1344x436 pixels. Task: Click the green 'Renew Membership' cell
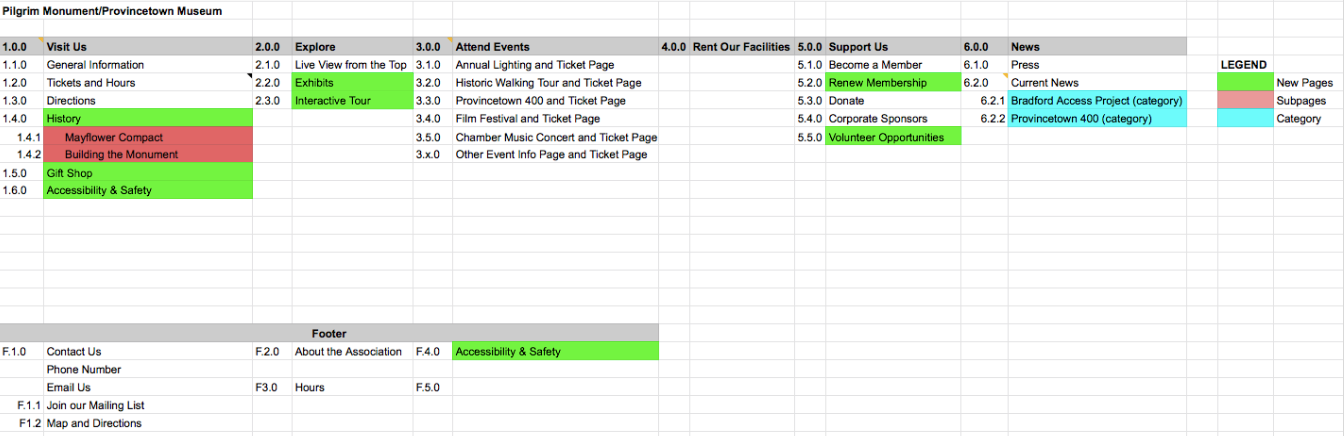893,83
